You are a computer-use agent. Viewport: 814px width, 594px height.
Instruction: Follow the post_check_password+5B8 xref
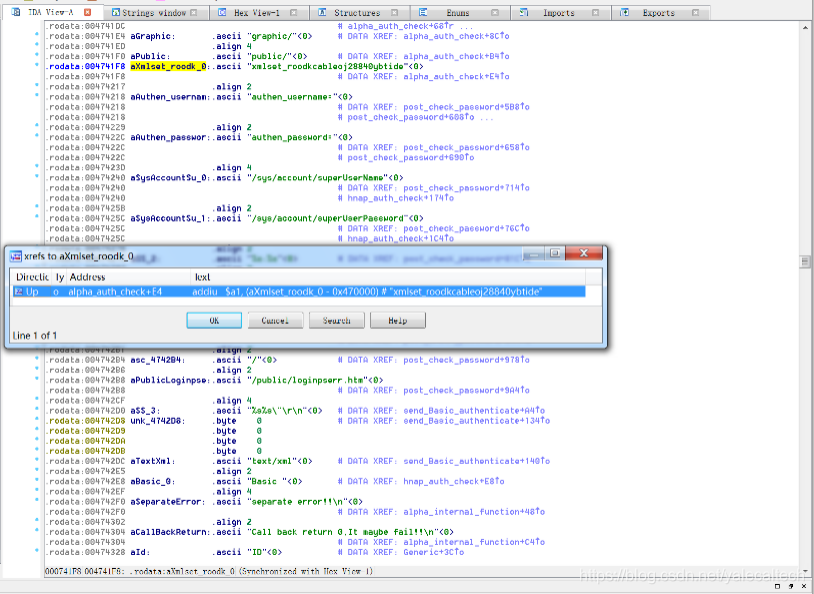[466, 107]
